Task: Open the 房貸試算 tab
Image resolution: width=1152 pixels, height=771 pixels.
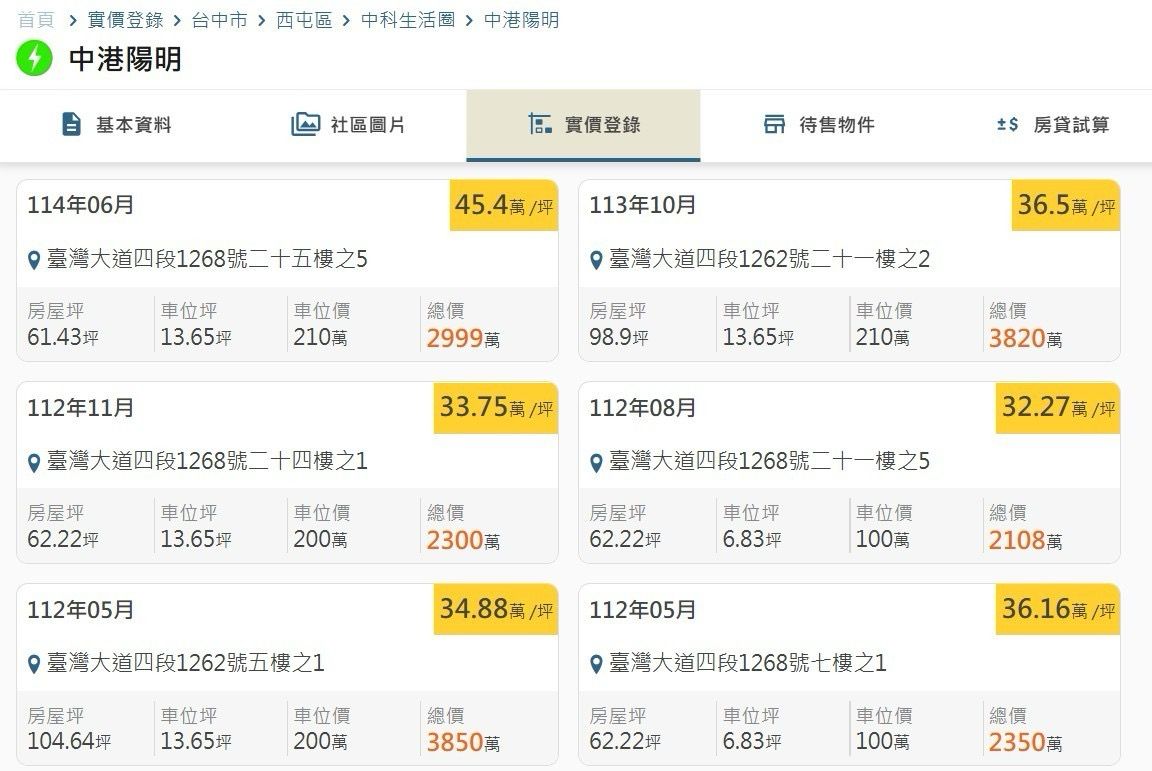Action: (1071, 125)
